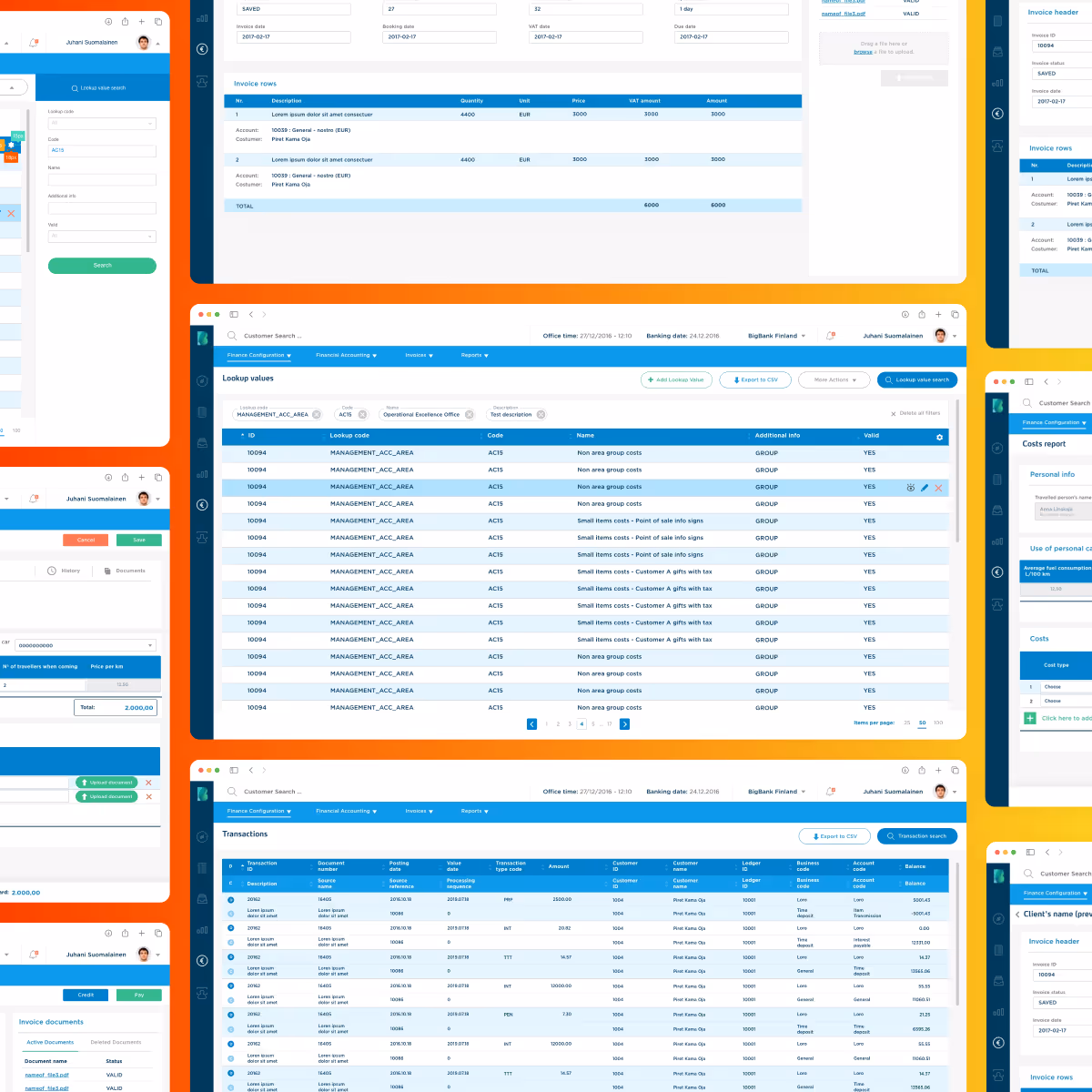Image resolution: width=1092 pixels, height=1092 pixels.
Task: Click the Lookup value search button
Action: [x=917, y=379]
